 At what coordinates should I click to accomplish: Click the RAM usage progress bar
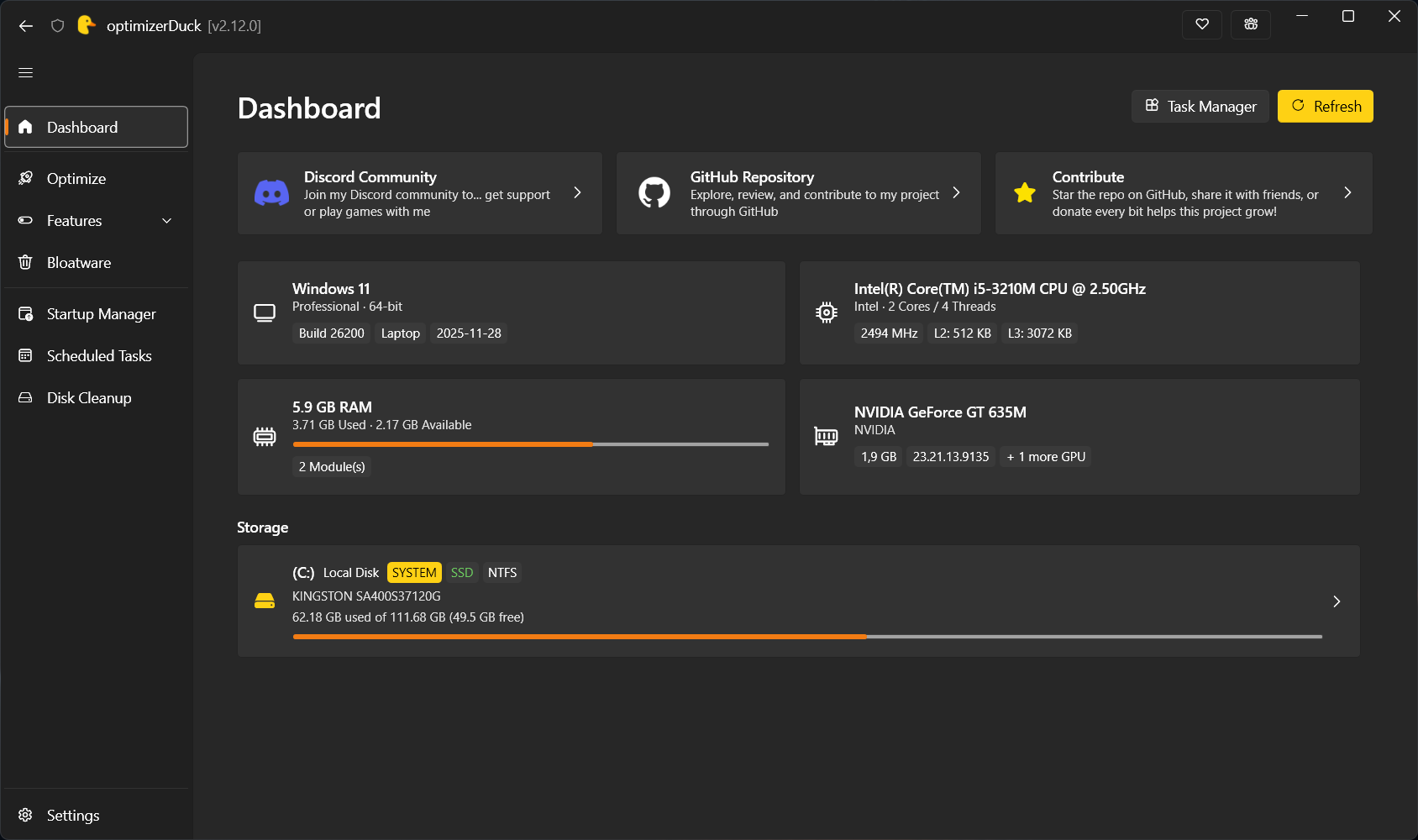[x=531, y=444]
